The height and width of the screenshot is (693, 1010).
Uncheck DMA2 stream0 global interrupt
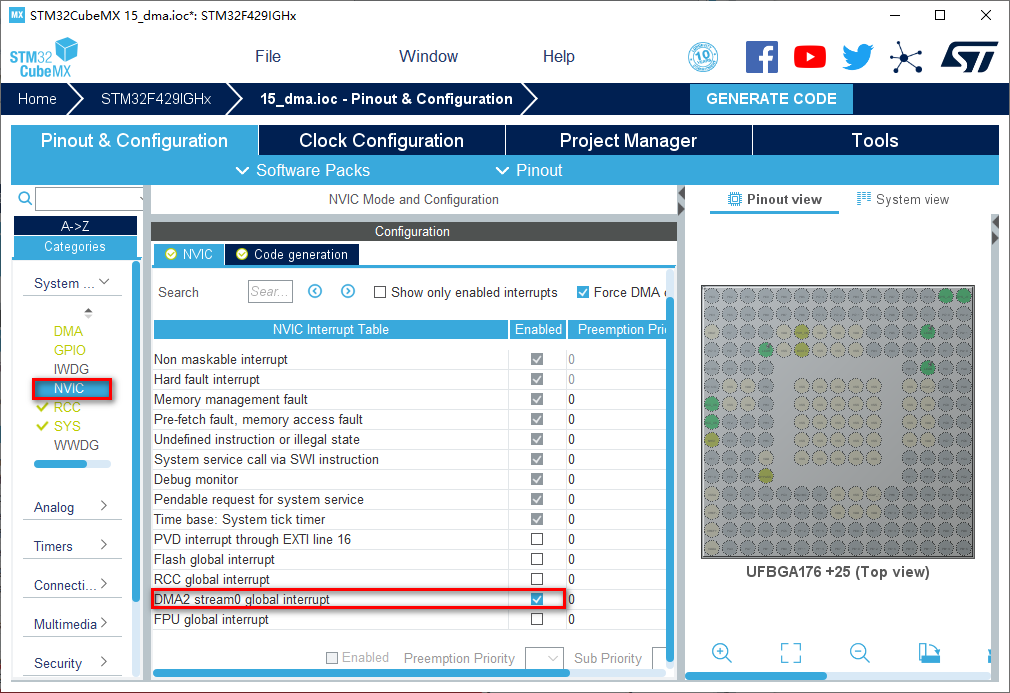tap(537, 599)
